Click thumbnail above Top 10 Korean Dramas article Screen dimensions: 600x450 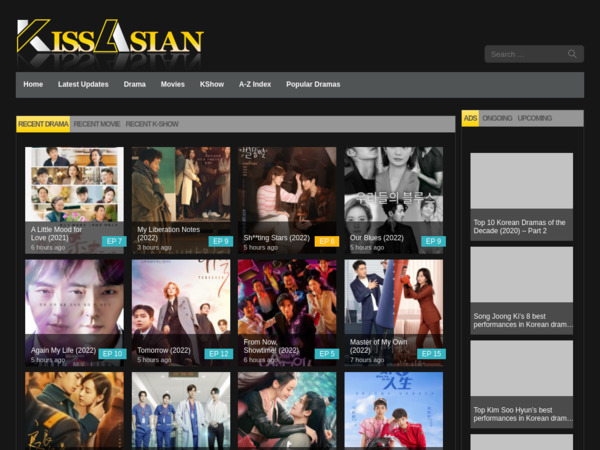coord(522,181)
